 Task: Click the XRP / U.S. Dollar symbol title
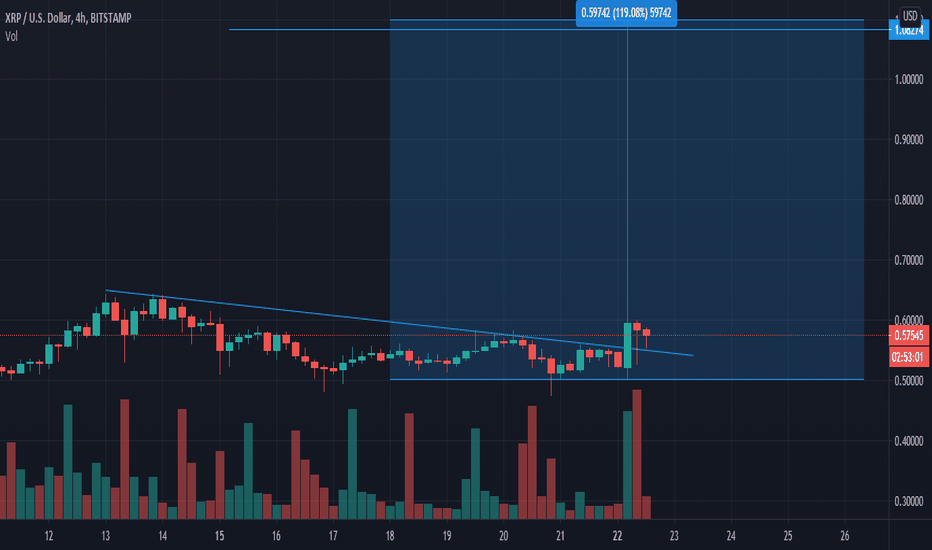point(68,18)
